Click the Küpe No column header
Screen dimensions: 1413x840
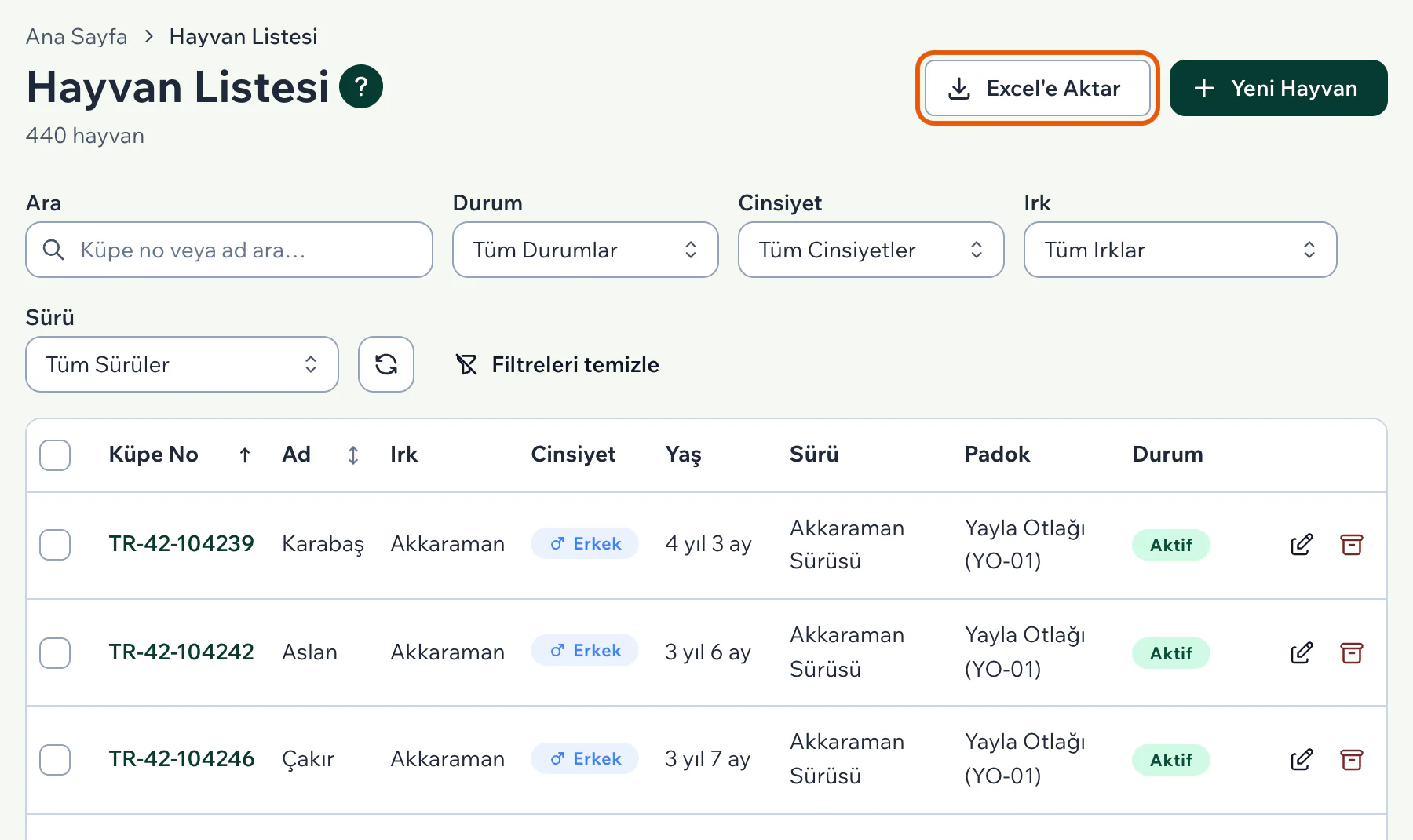pos(154,455)
